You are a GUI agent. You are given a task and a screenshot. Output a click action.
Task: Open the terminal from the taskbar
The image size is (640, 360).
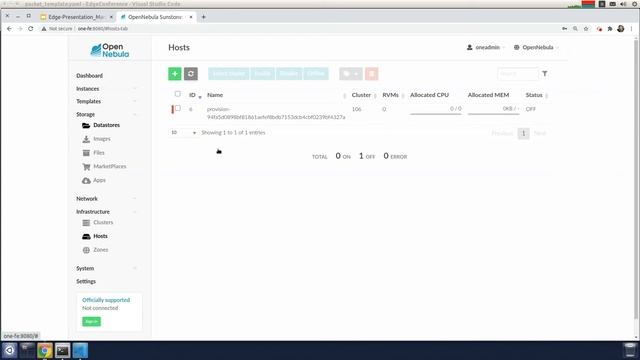(x=62, y=350)
